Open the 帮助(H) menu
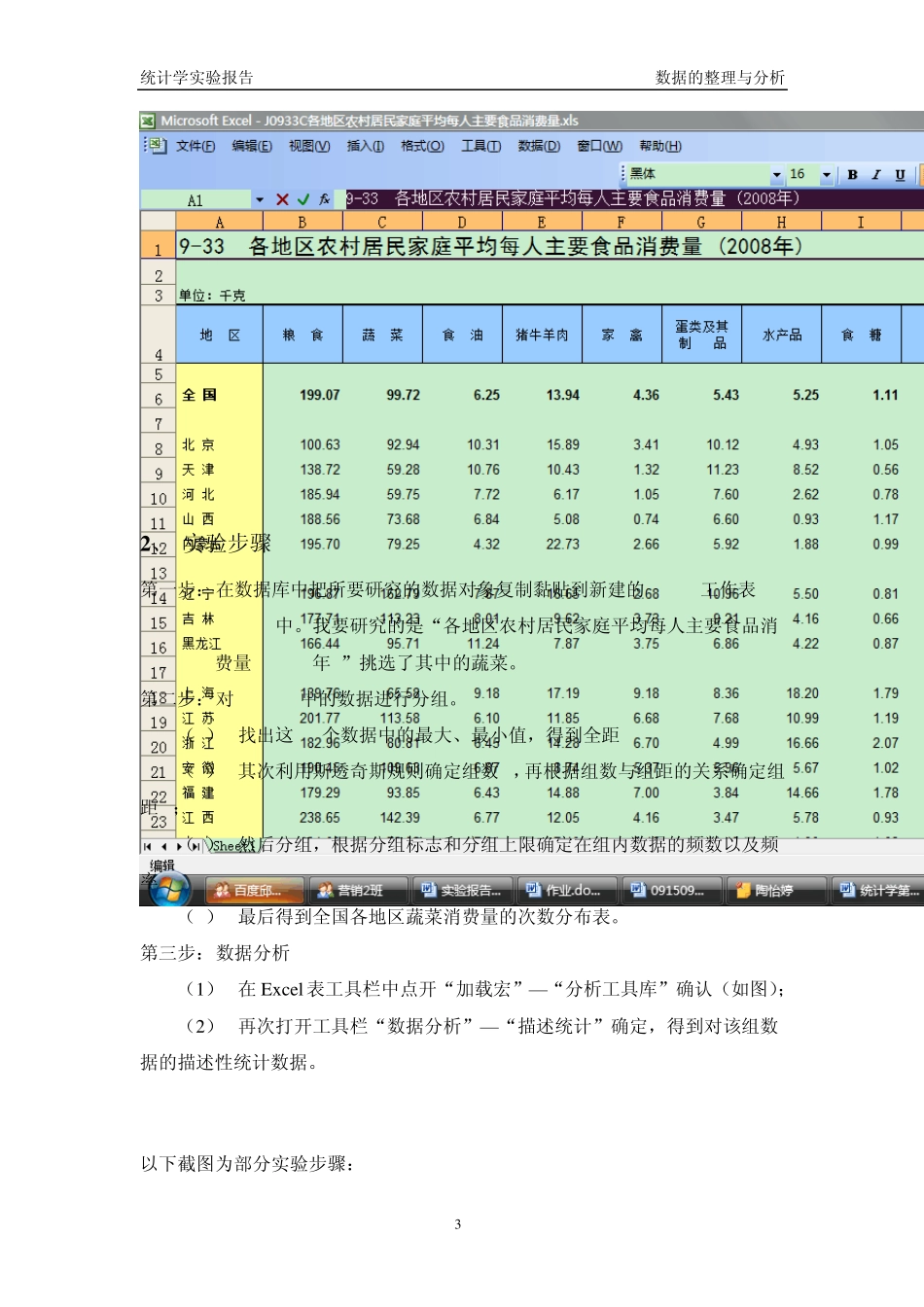 [x=660, y=146]
